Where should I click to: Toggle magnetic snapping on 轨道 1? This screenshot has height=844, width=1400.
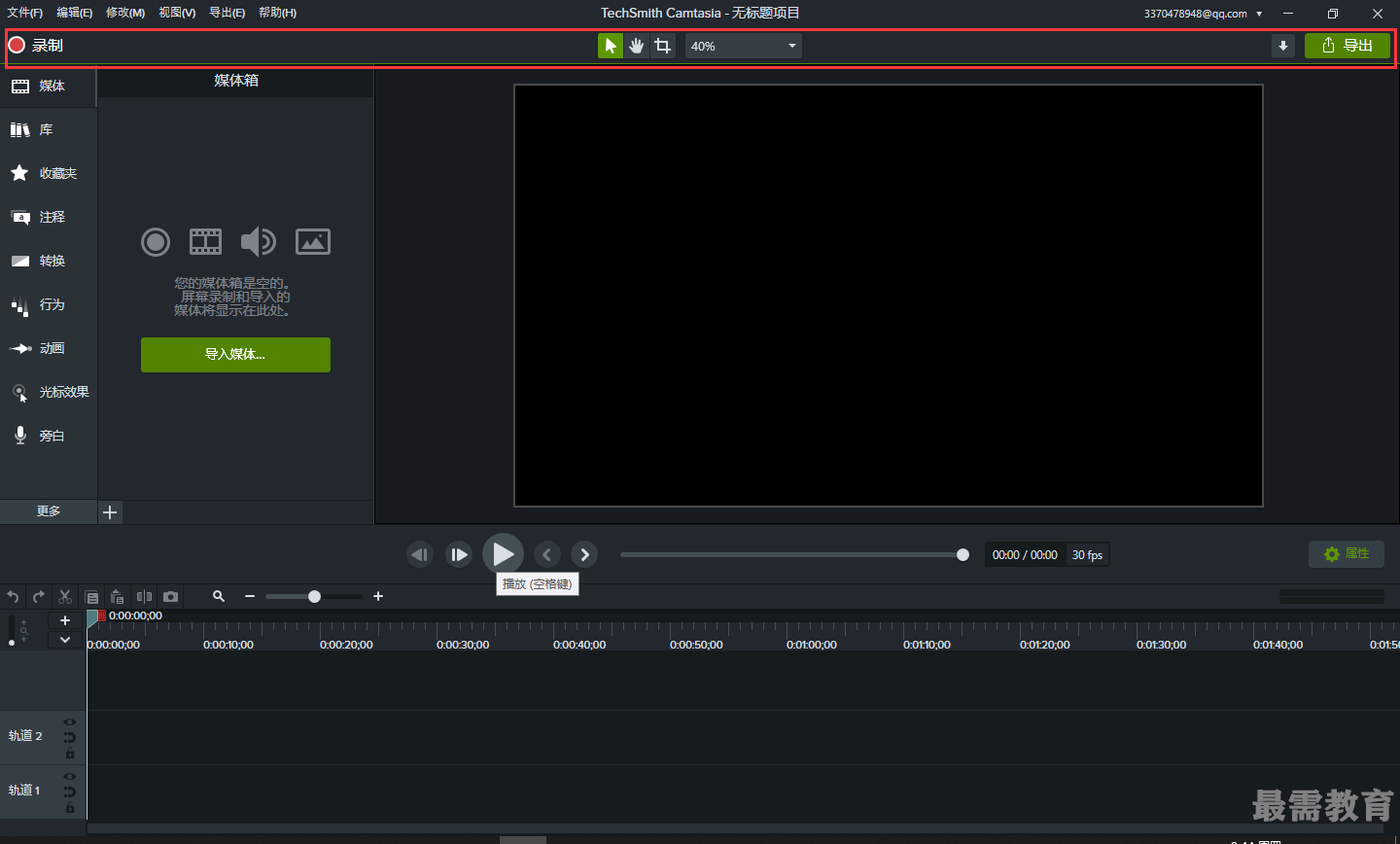(x=70, y=791)
